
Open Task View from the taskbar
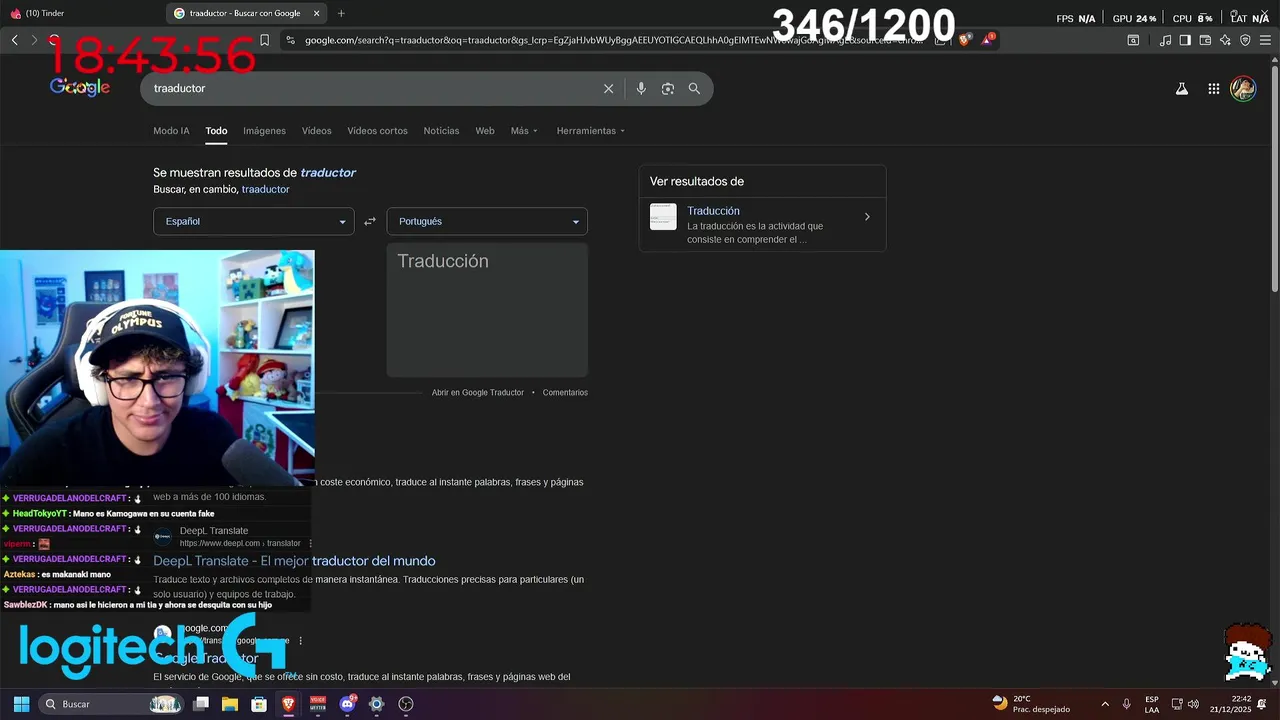201,704
